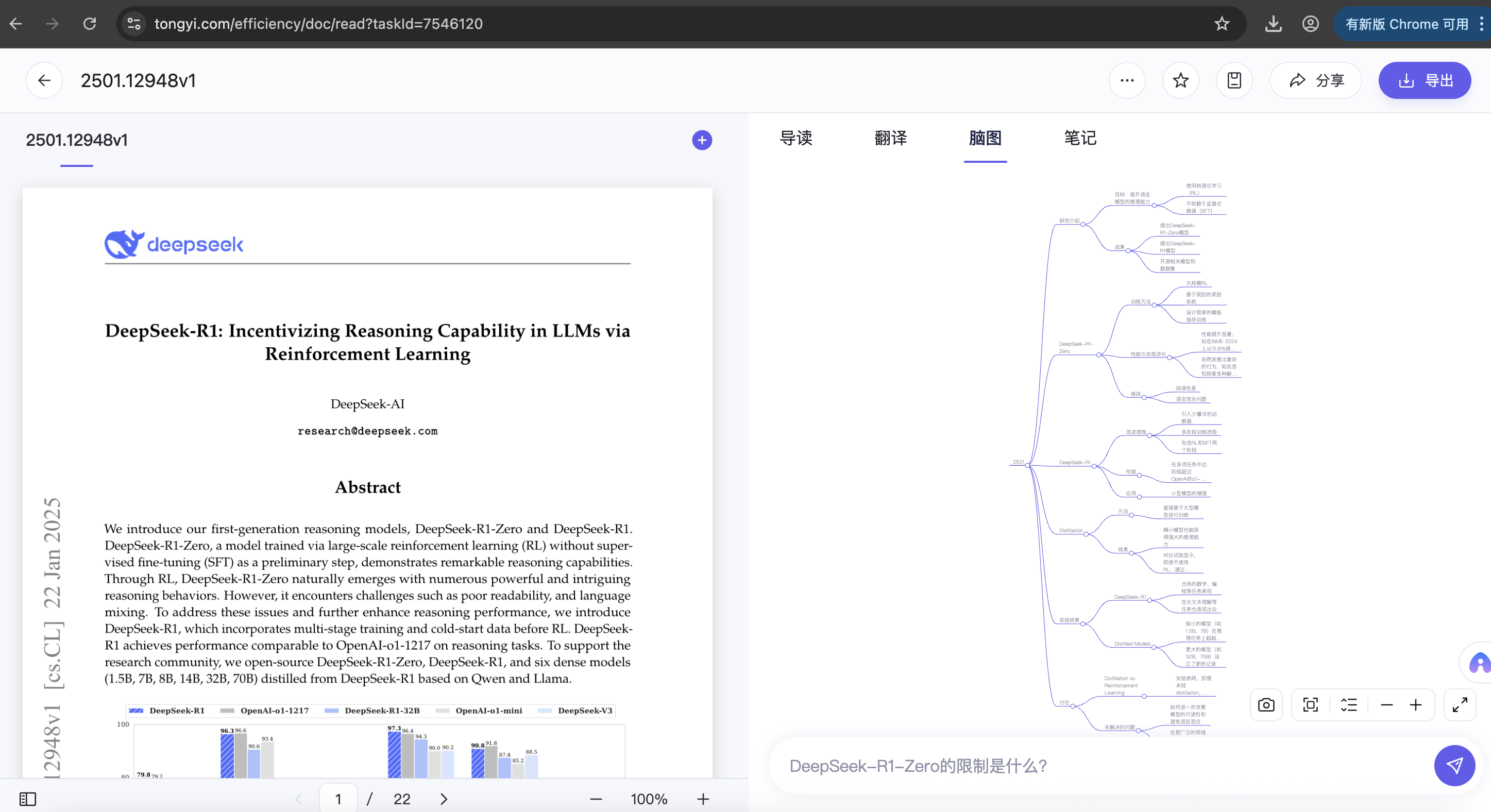Collapse the 改进措施 mind map node
1491x812 pixels.
(x=1149, y=435)
